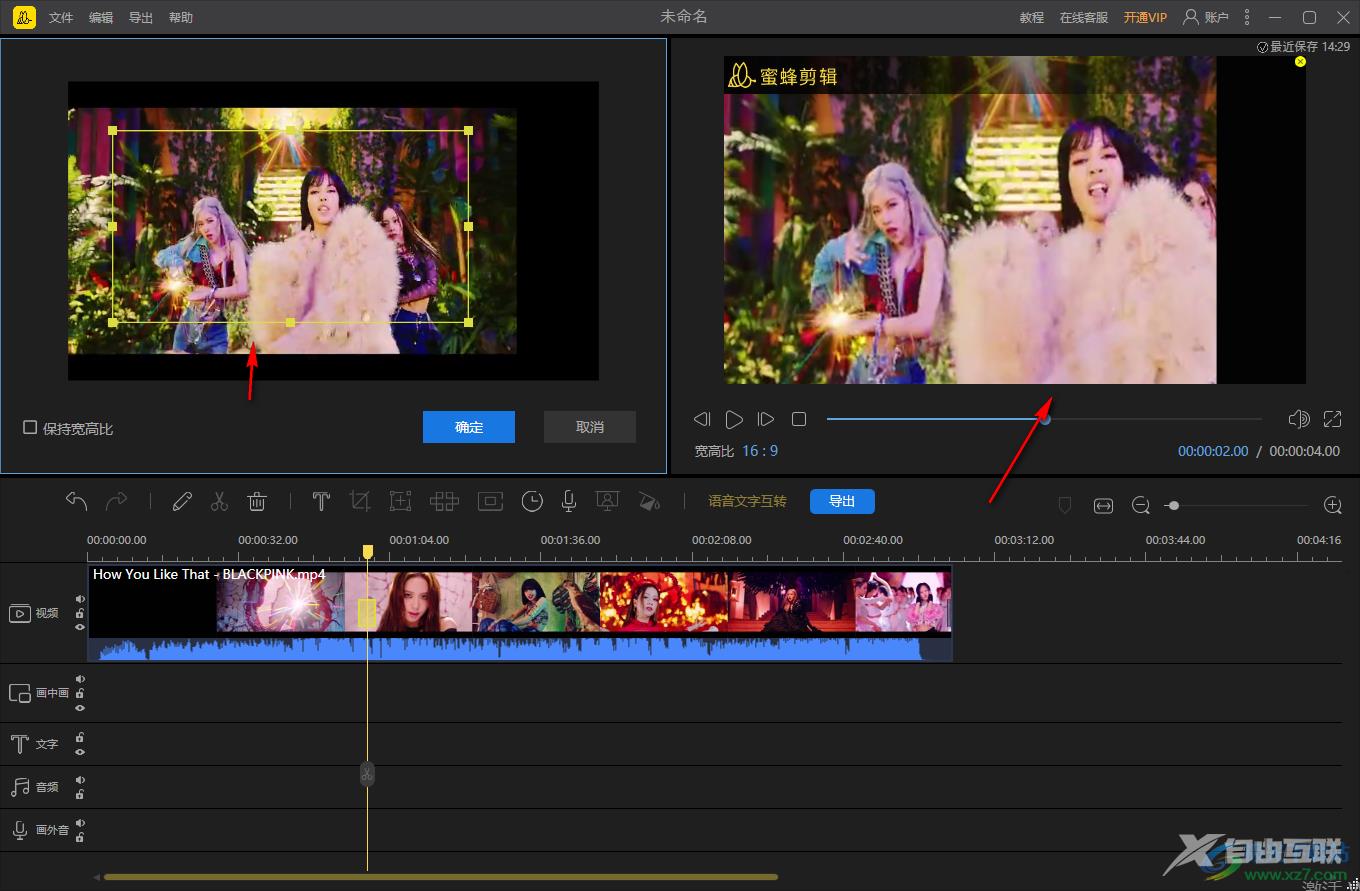Enter fullscreen preview mode
This screenshot has height=891, width=1360.
pyautogui.click(x=1332, y=419)
